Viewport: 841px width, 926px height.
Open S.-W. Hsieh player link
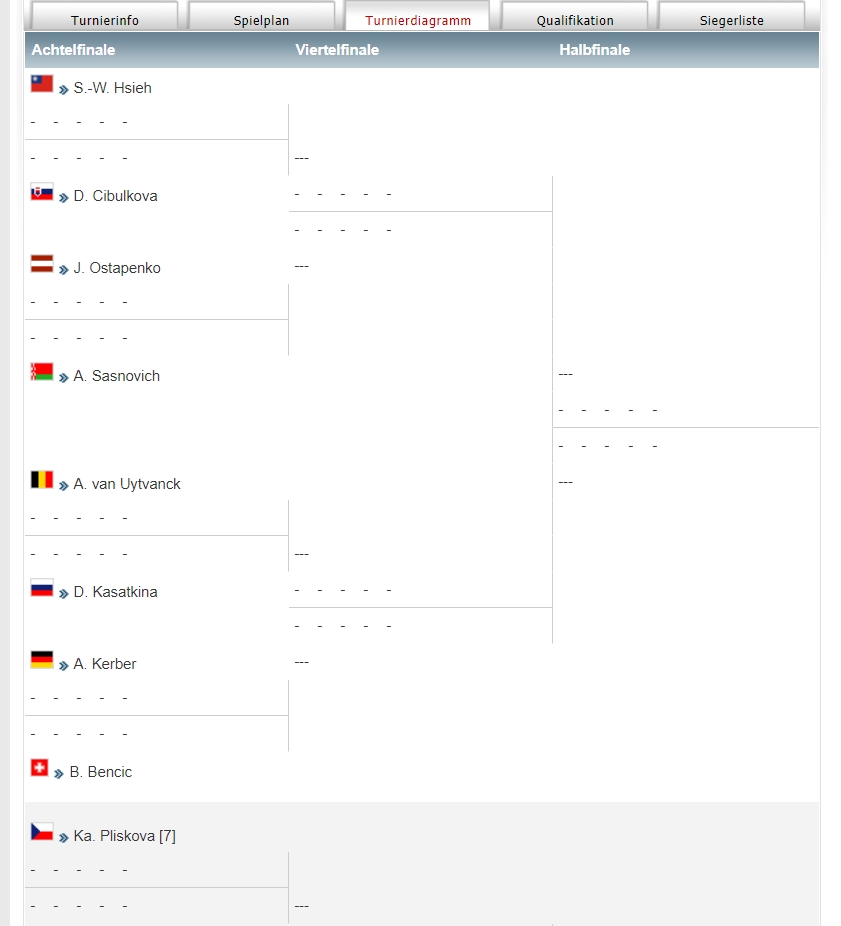click(x=112, y=88)
